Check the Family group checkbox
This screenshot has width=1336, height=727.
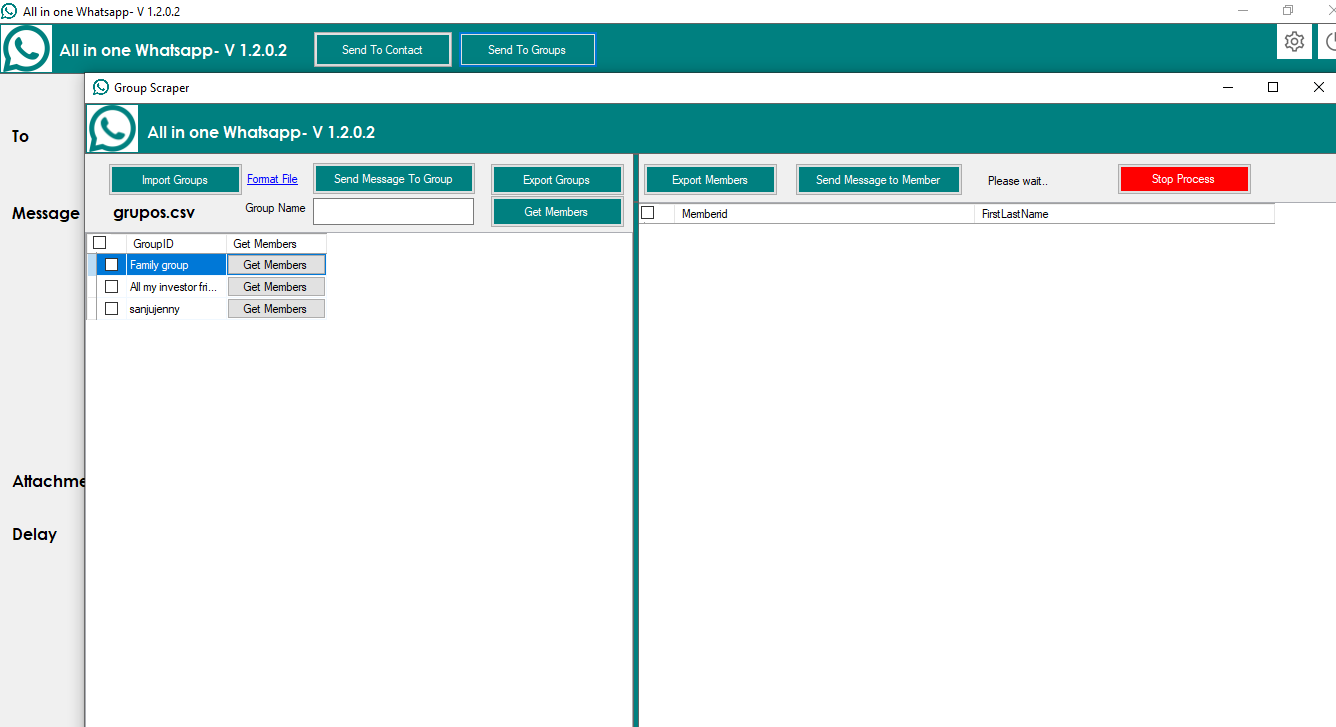coord(112,265)
